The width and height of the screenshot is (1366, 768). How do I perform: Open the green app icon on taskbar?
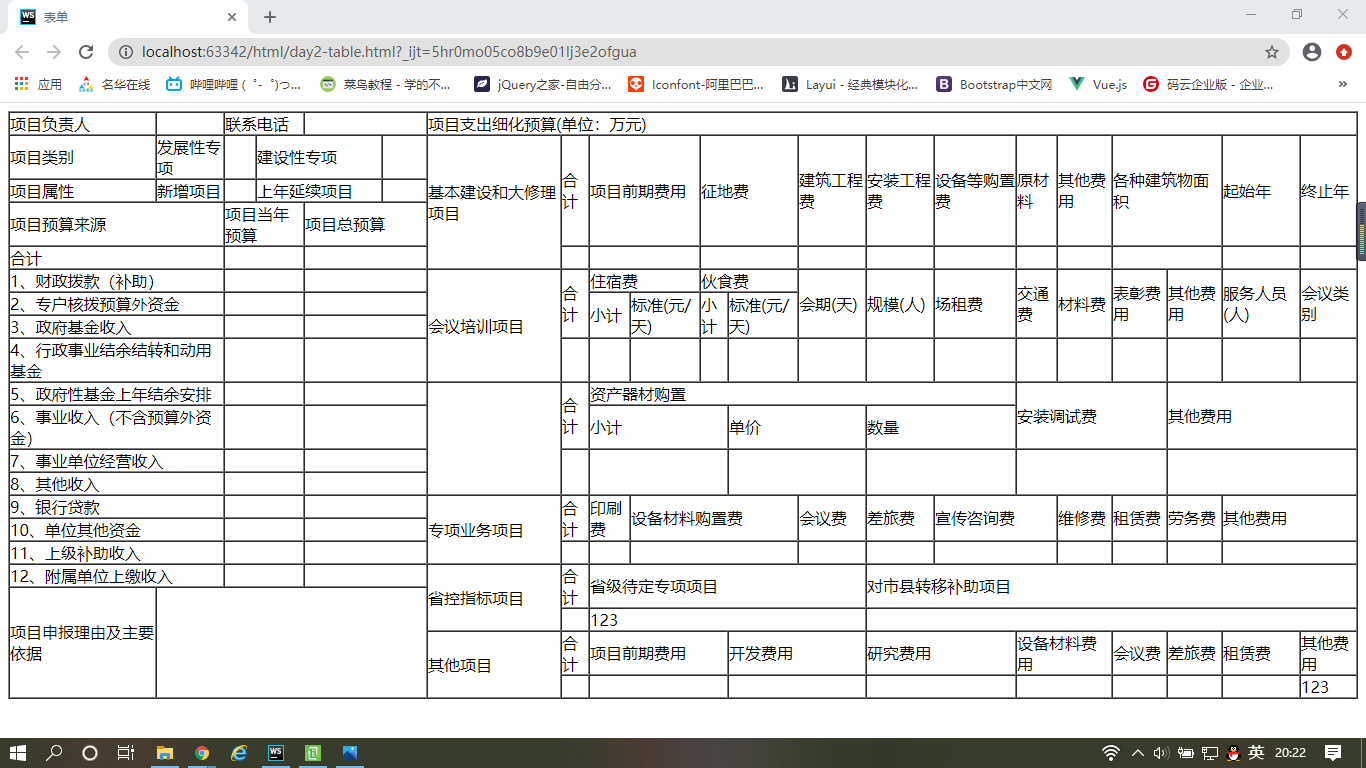[313, 753]
